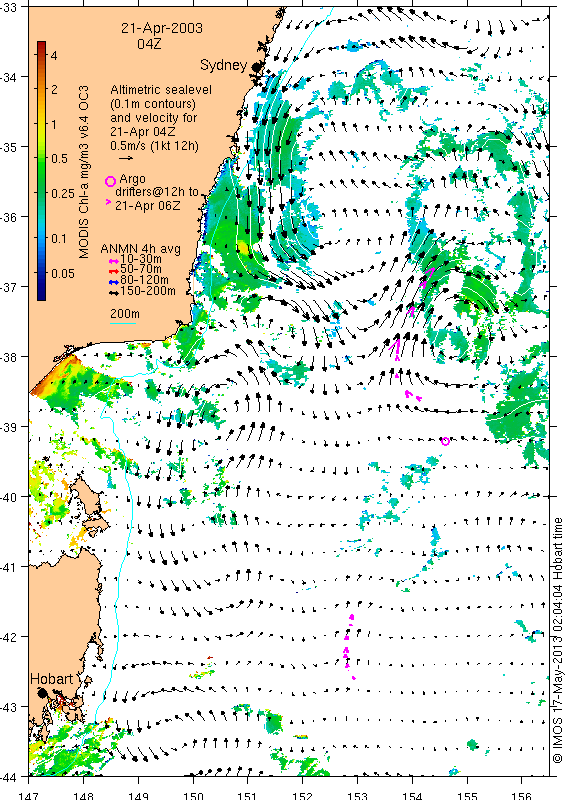Click the colorbar tick label 0.05

tap(63, 273)
